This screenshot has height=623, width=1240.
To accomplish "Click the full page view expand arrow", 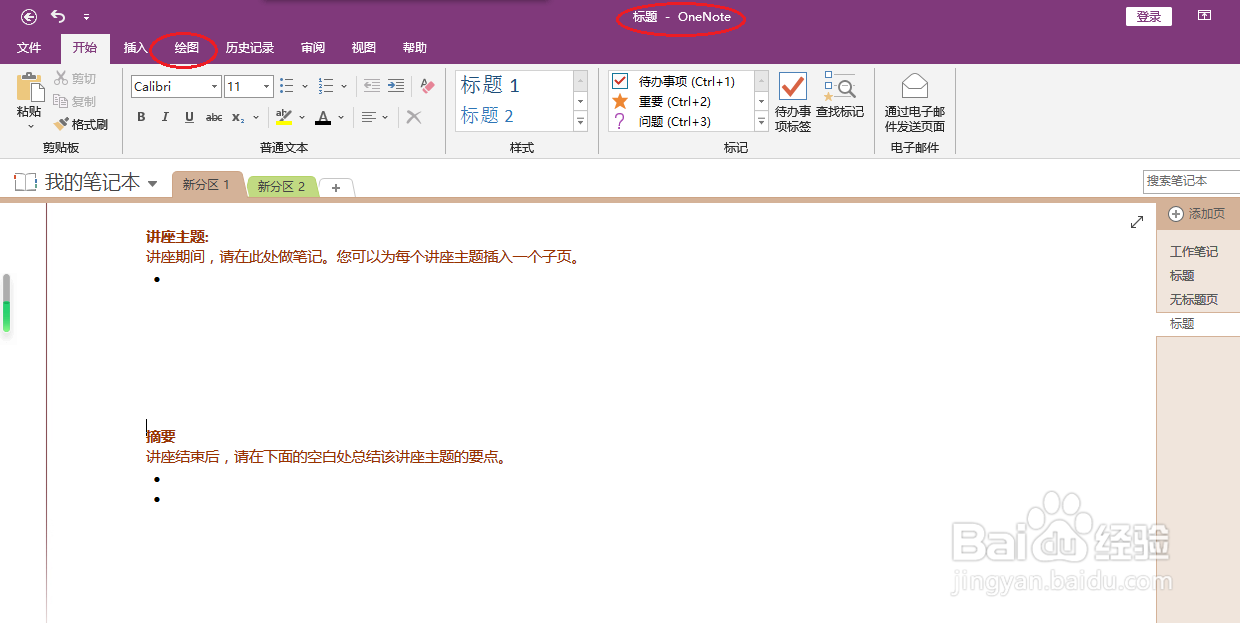I will pos(1137,222).
